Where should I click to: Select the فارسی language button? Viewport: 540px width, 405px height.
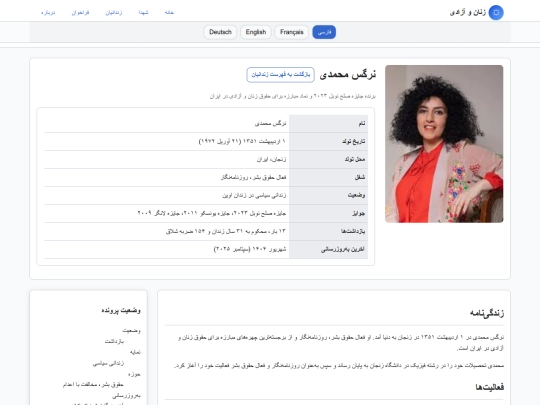coord(324,32)
